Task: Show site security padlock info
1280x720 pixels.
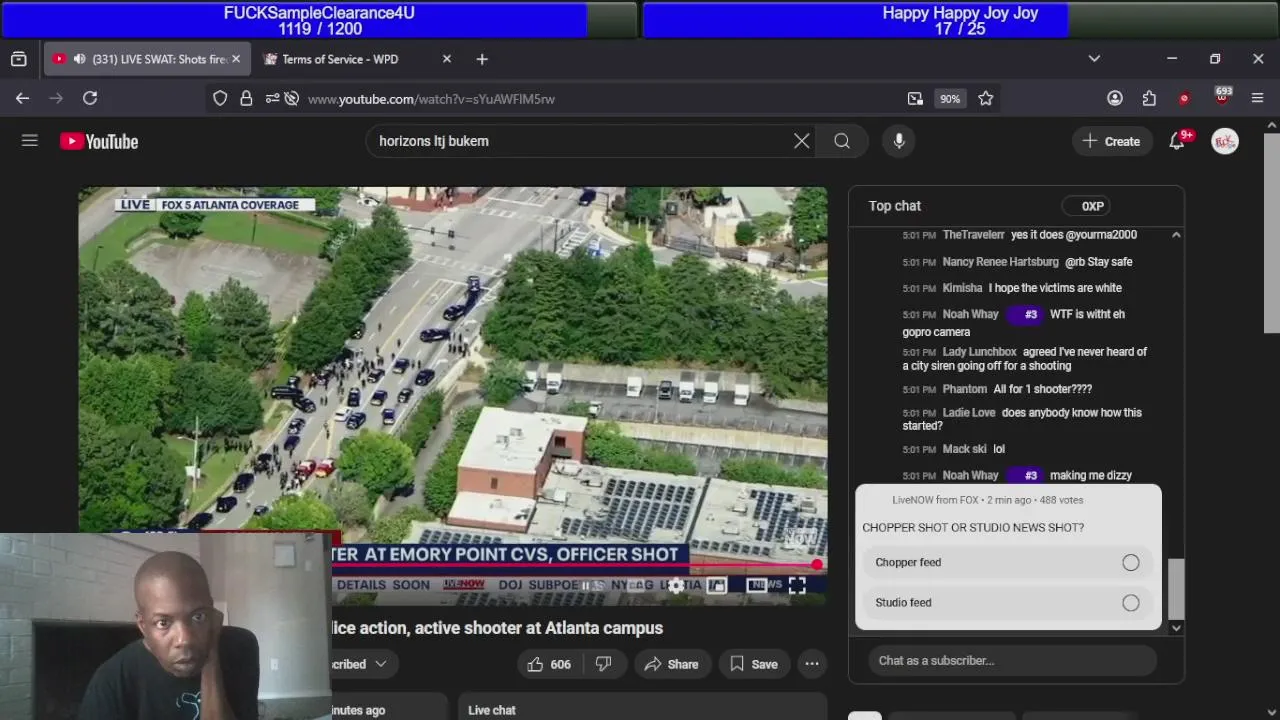Action: 246,98
